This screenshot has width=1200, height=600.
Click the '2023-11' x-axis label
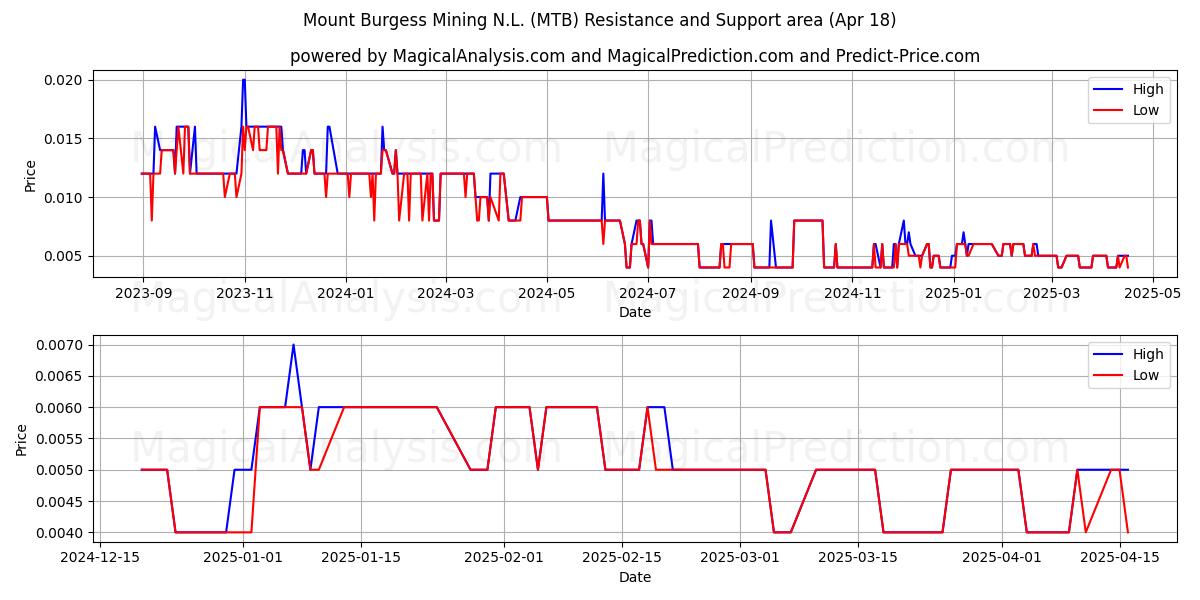pos(245,294)
